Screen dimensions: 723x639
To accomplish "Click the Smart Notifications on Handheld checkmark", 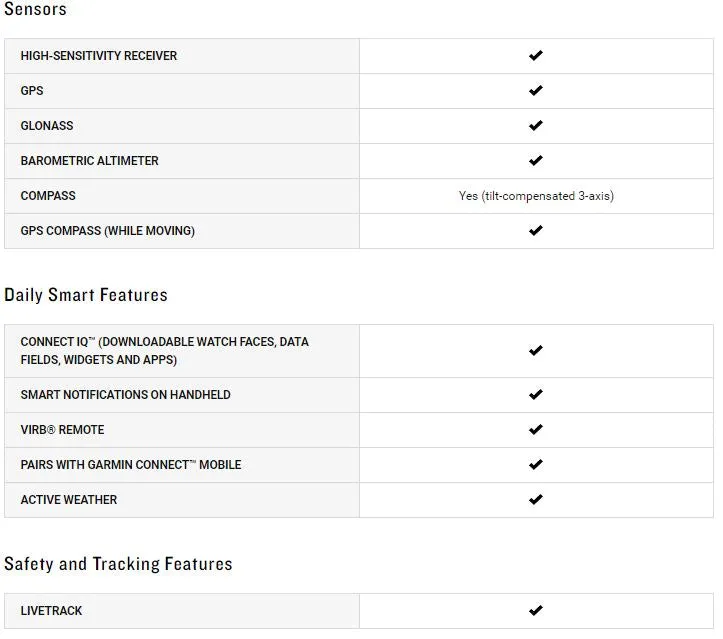I will point(536,395).
